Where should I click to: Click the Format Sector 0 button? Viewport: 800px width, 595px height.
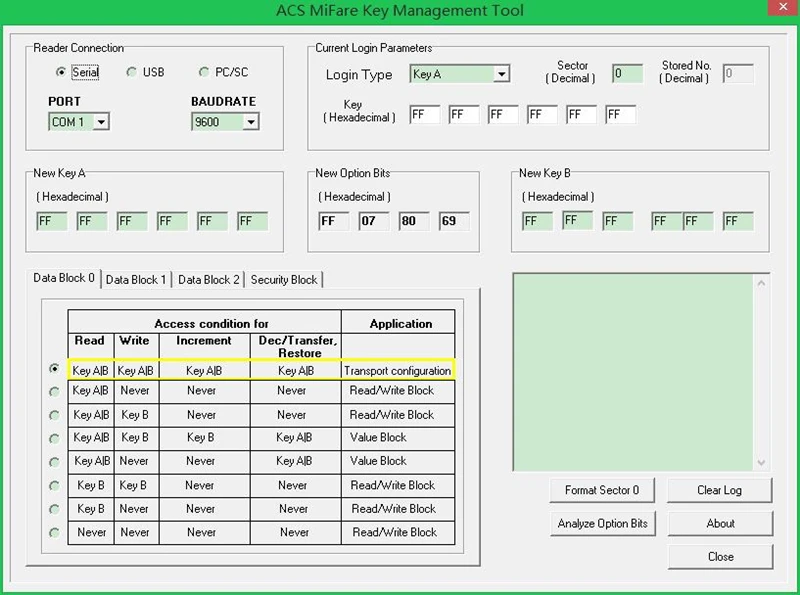(x=602, y=490)
